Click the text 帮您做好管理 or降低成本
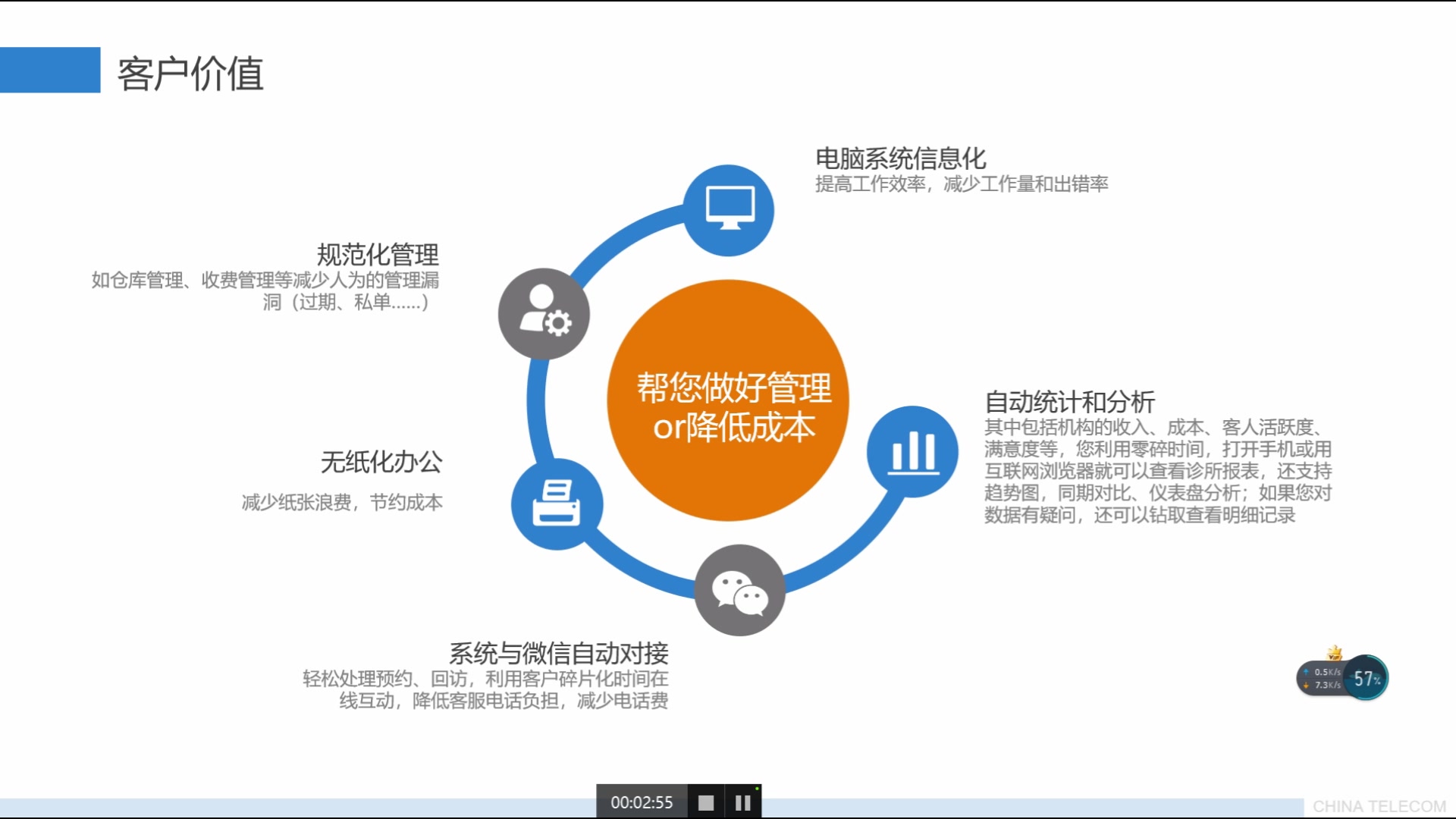 point(734,407)
